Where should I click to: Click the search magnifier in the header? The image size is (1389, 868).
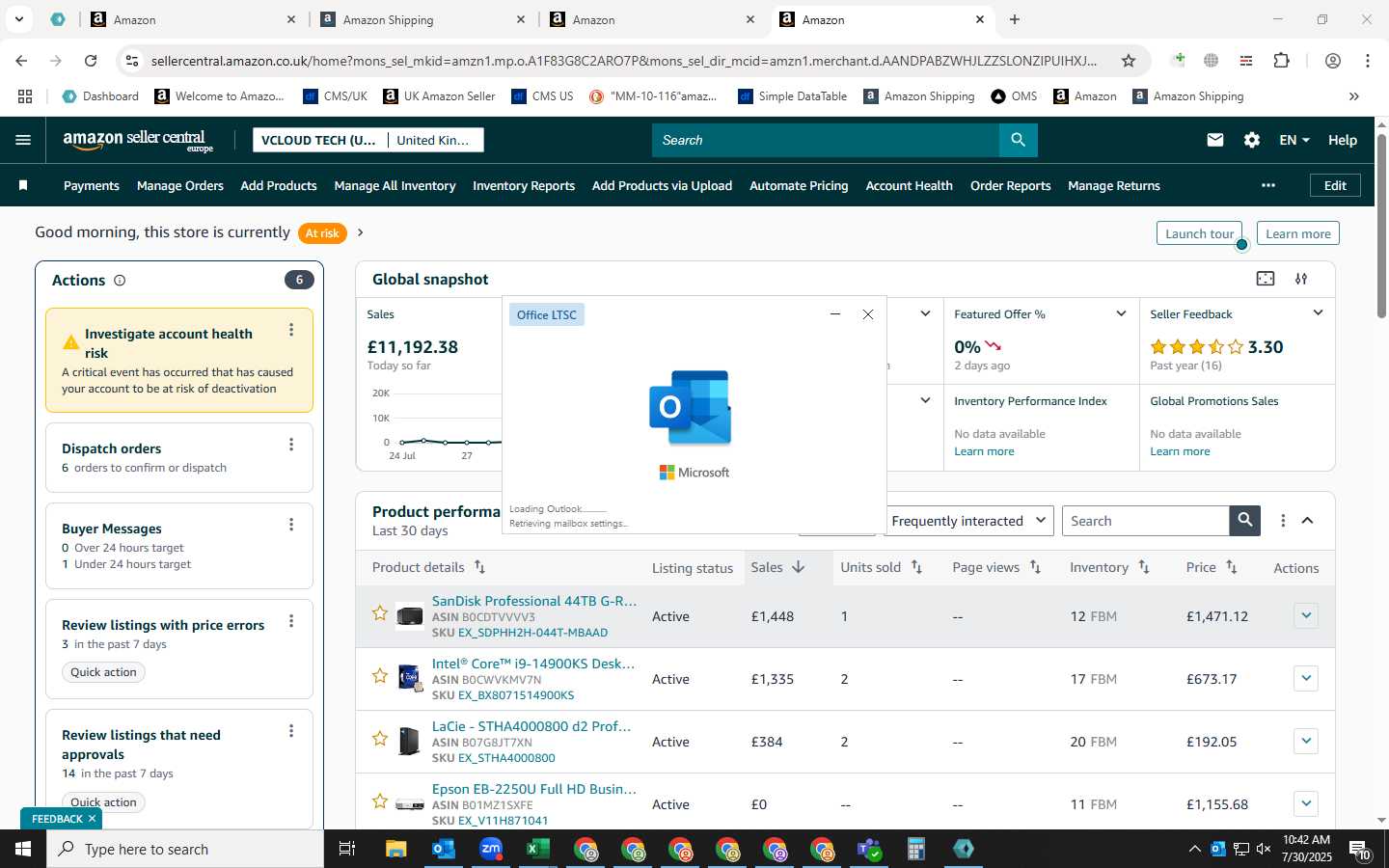point(1019,140)
